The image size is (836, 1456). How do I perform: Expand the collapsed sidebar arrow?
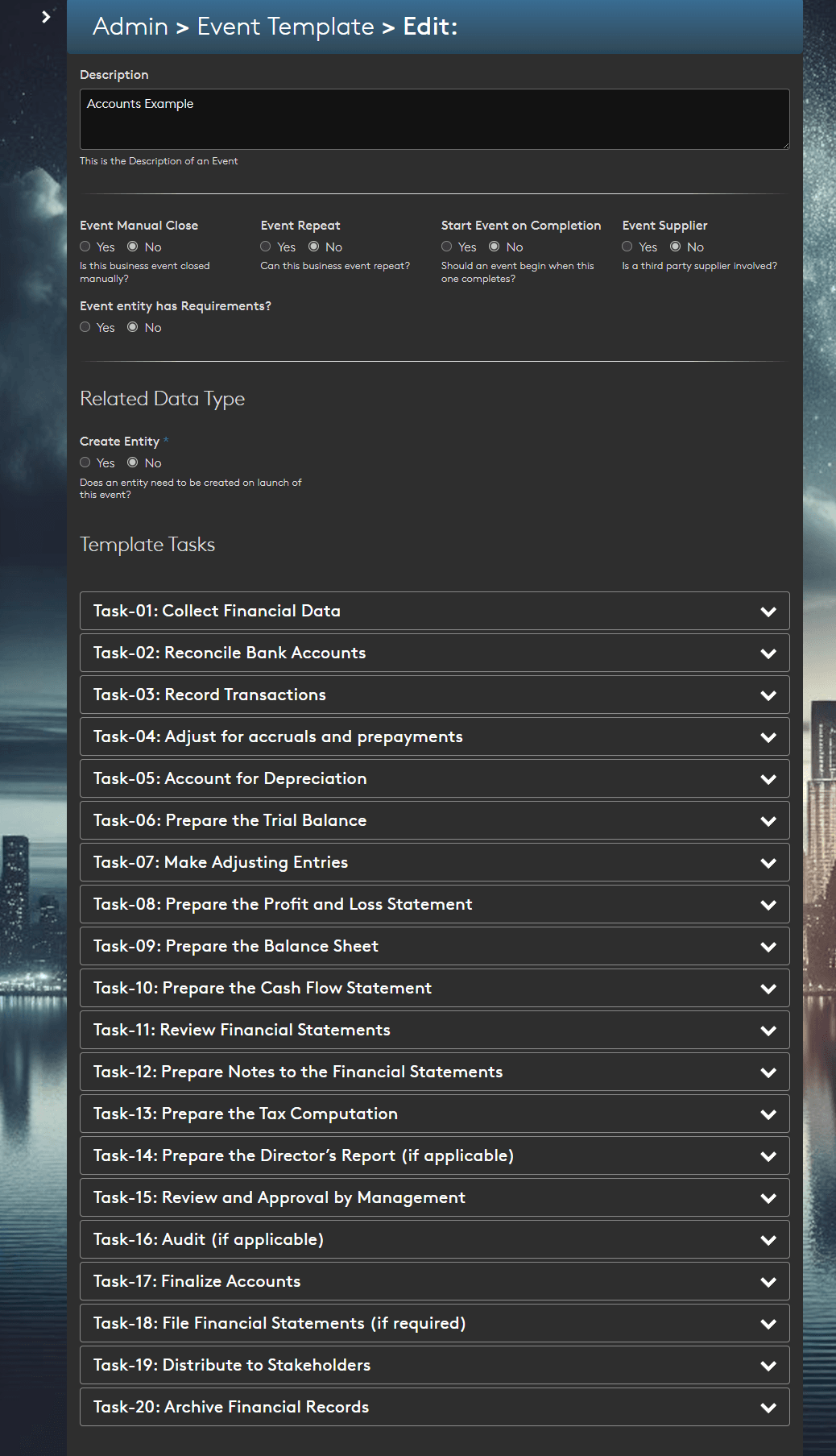(46, 17)
